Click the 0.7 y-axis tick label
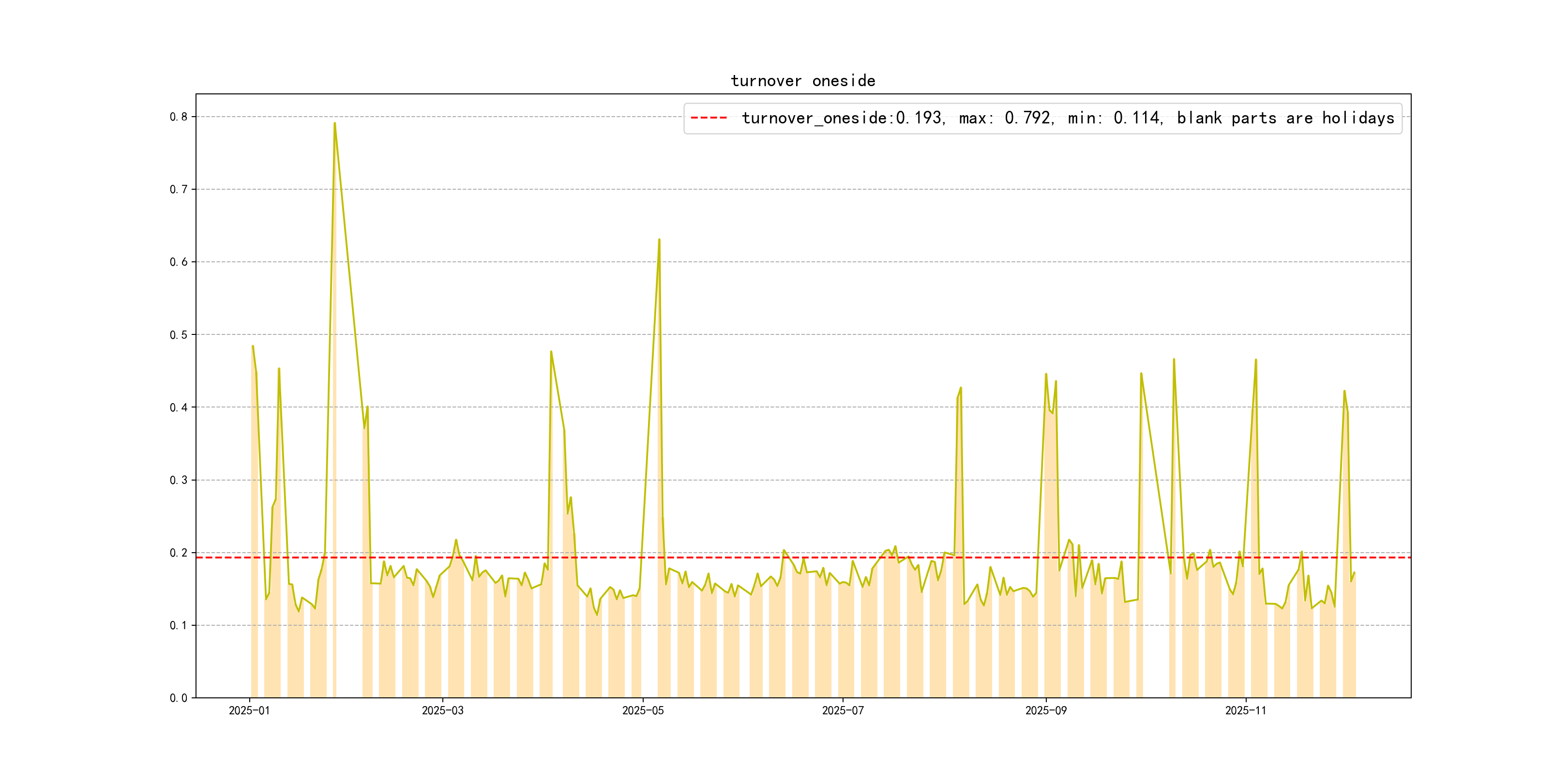The image size is (1568, 784). click(x=179, y=189)
